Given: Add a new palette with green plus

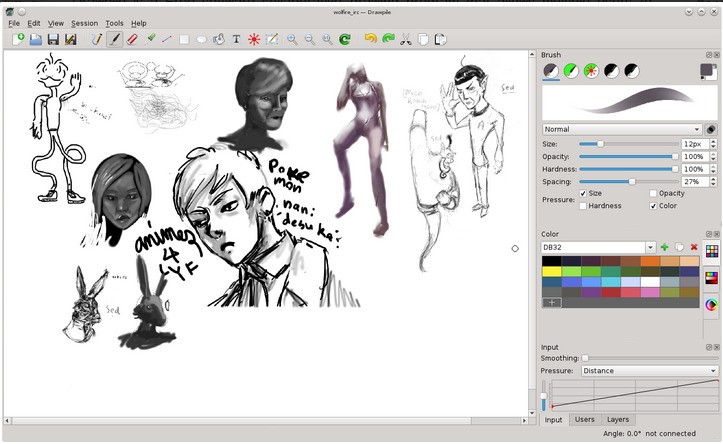Looking at the screenshot, I should (664, 248).
